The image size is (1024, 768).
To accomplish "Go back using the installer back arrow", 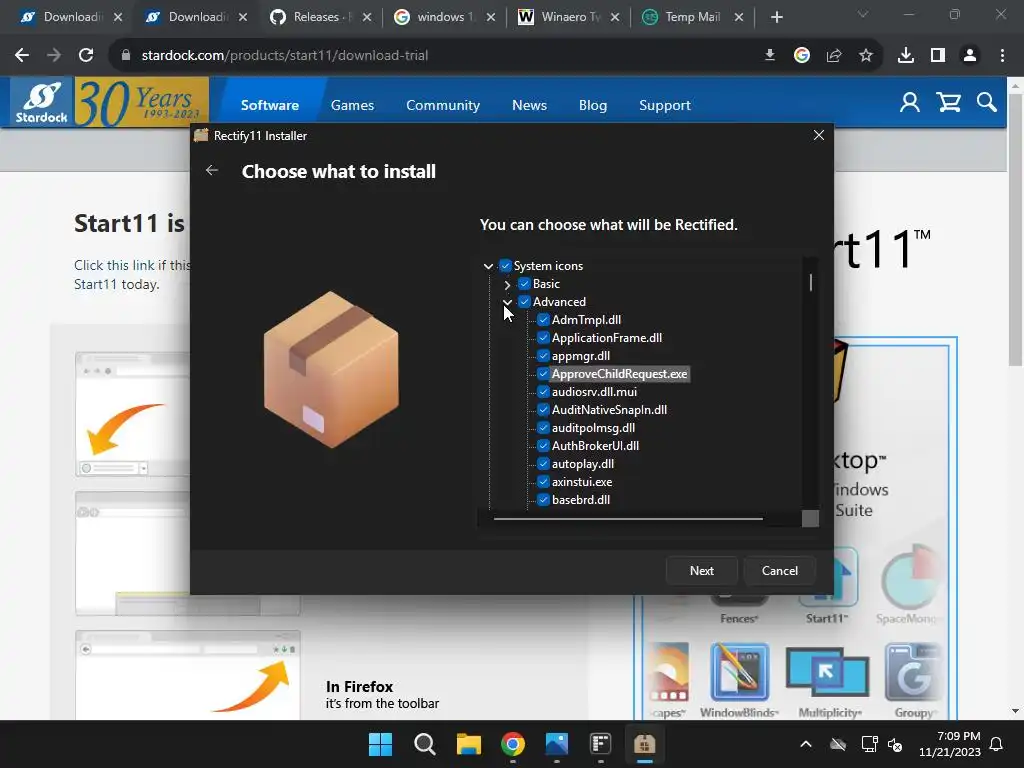I will (212, 170).
